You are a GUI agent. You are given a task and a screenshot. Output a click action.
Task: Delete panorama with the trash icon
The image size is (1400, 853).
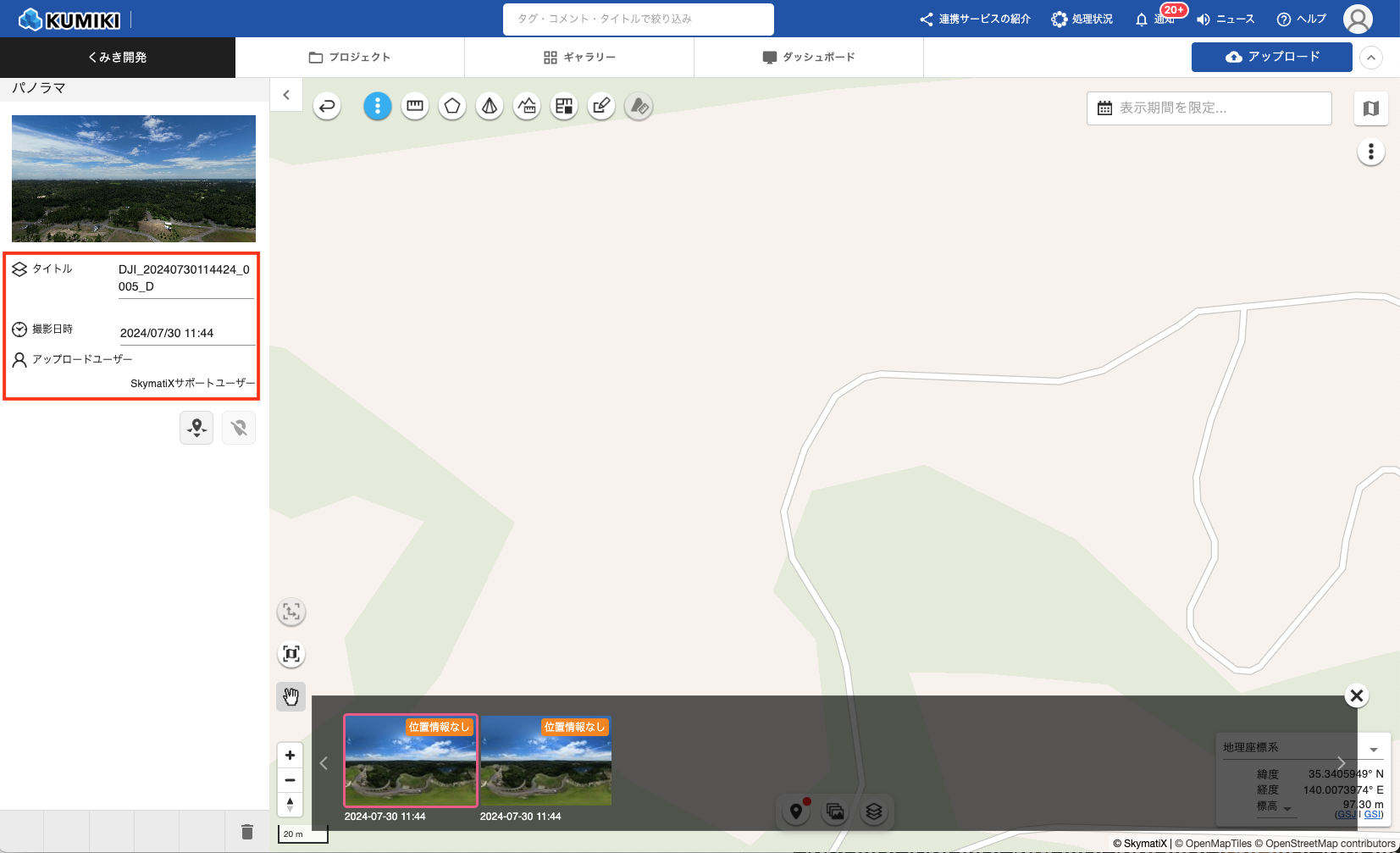[x=247, y=832]
